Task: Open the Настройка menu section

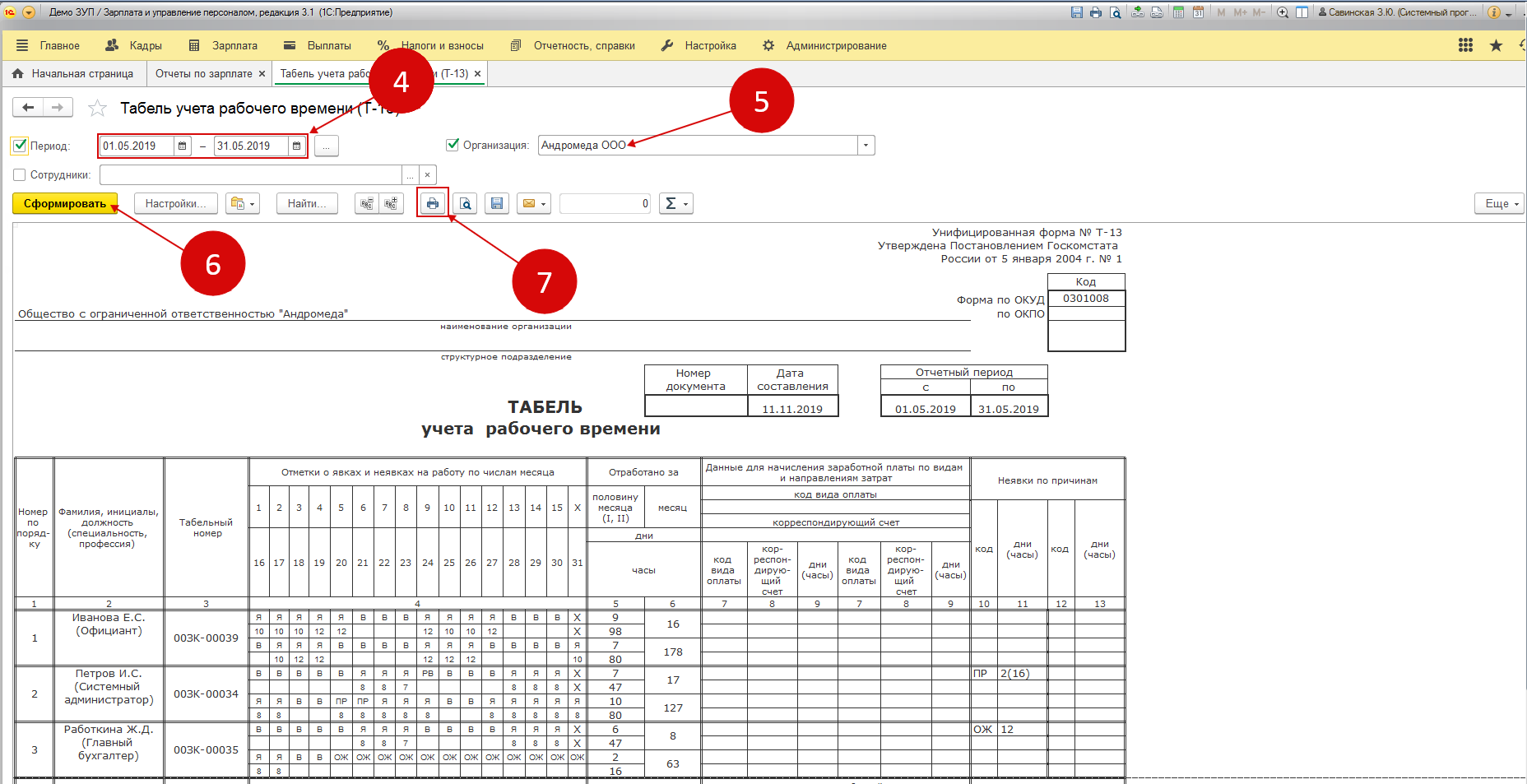Action: (699, 45)
